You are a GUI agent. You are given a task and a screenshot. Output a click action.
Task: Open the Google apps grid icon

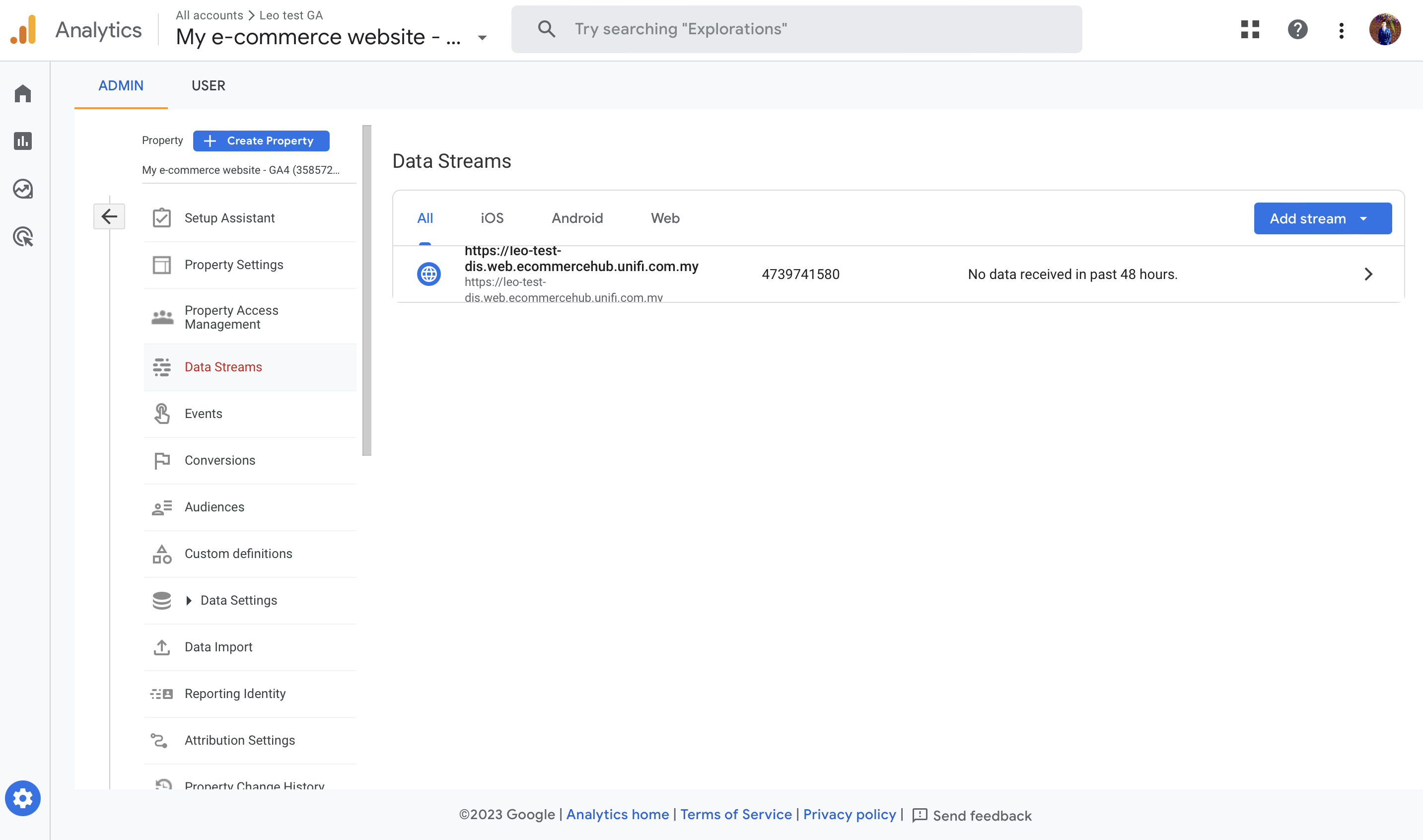[1250, 29]
